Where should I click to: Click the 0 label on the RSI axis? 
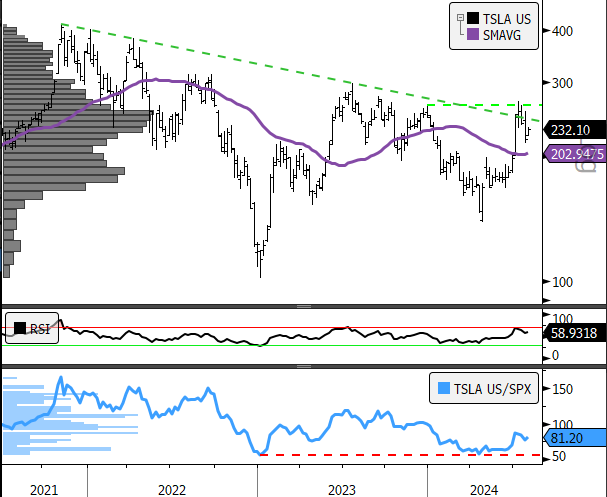click(x=555, y=355)
